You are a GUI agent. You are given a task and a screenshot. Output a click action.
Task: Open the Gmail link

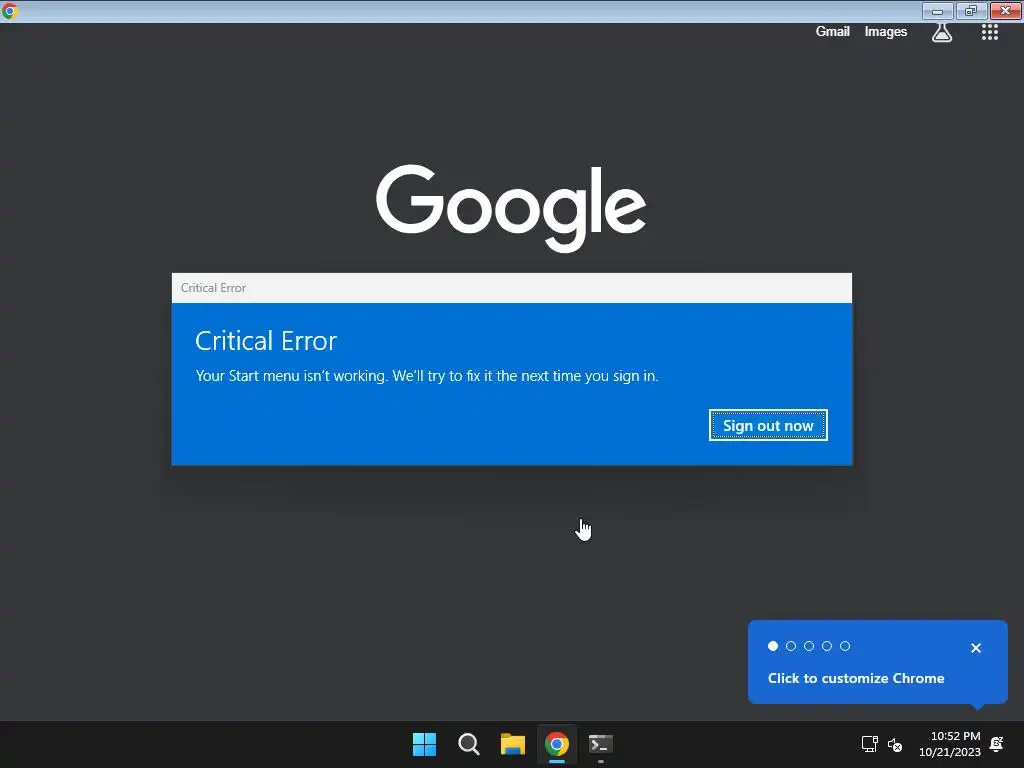click(832, 31)
